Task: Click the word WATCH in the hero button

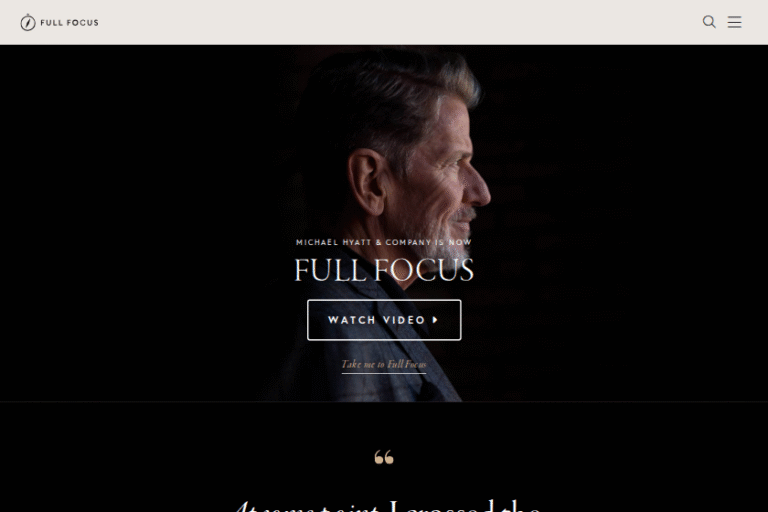Action: pos(352,320)
